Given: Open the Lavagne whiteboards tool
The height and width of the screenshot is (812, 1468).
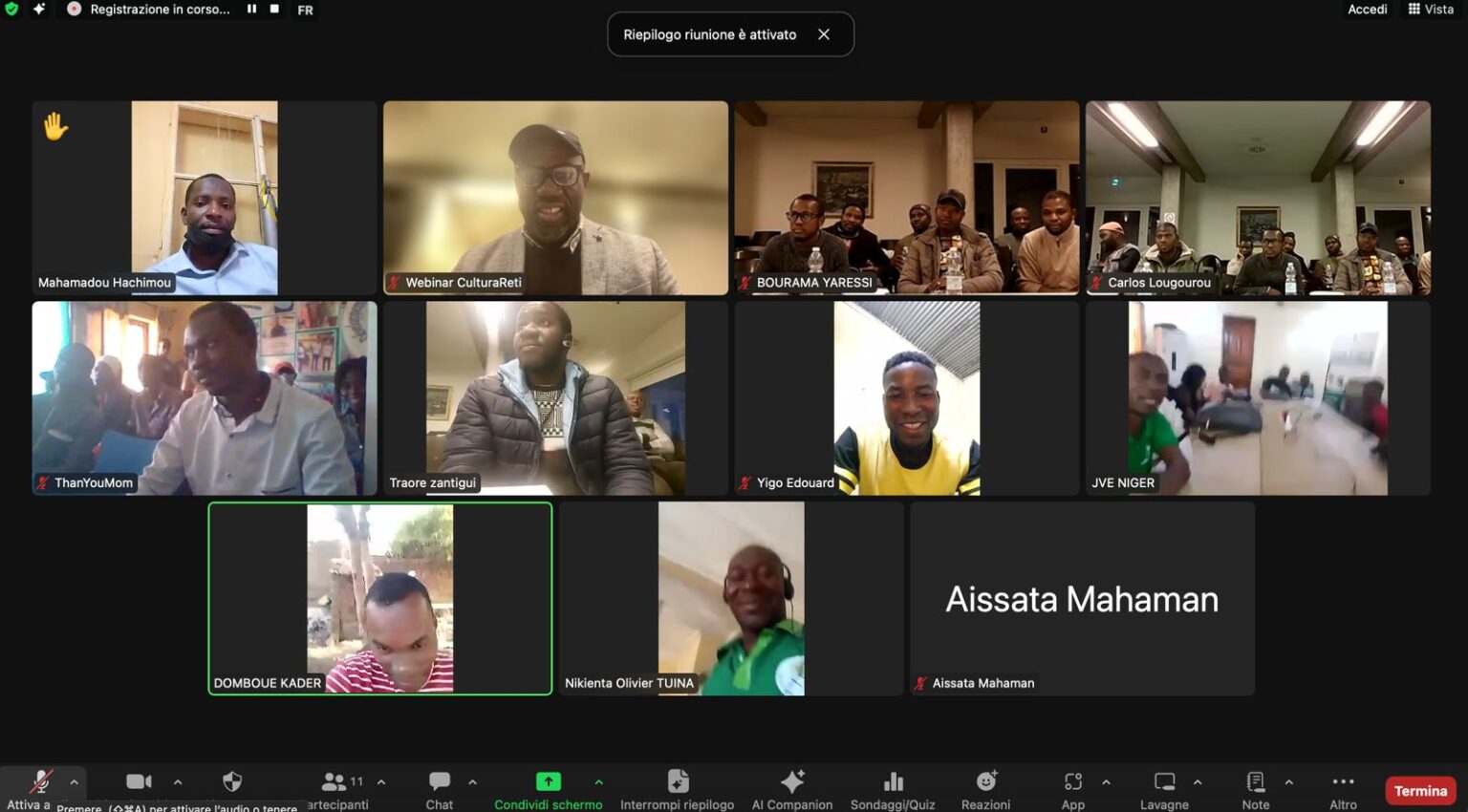Looking at the screenshot, I should 1164,782.
